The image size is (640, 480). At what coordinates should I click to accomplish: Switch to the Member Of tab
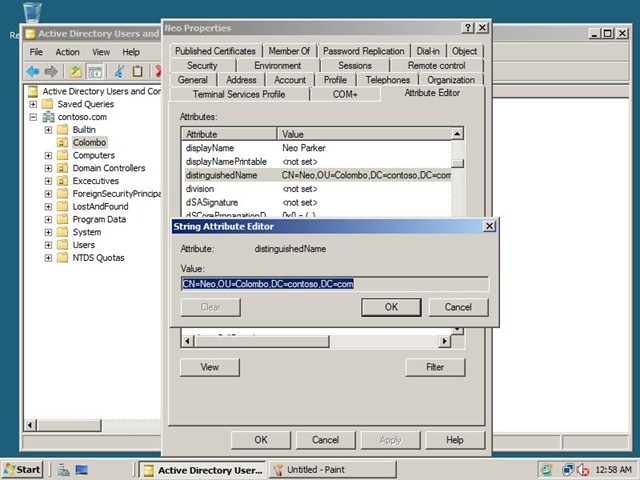289,51
